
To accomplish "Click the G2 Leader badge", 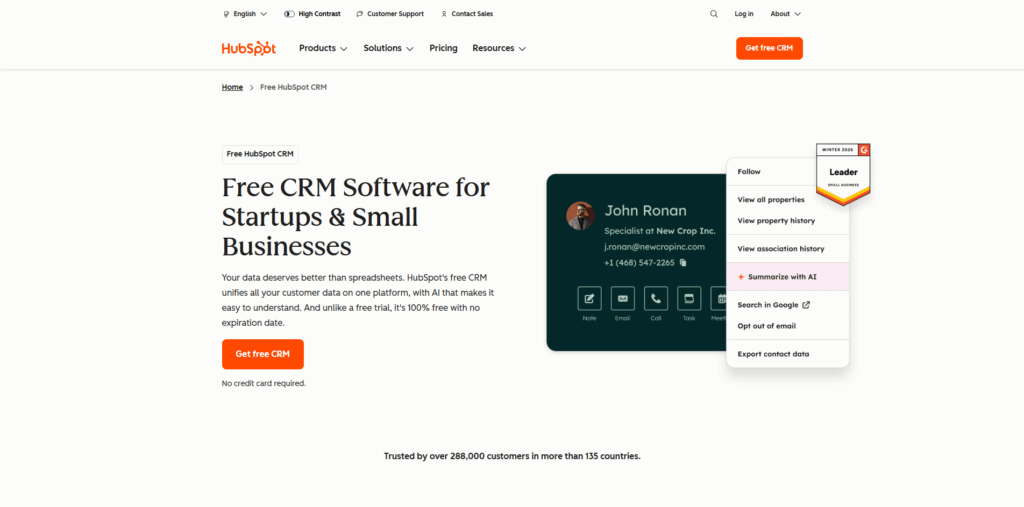I will click(843, 174).
